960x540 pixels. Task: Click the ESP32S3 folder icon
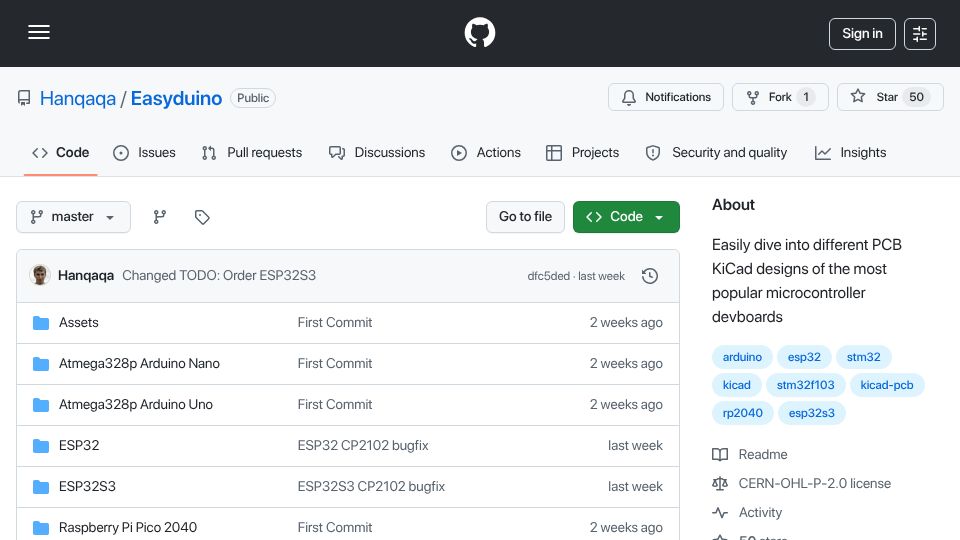pyautogui.click(x=41, y=487)
